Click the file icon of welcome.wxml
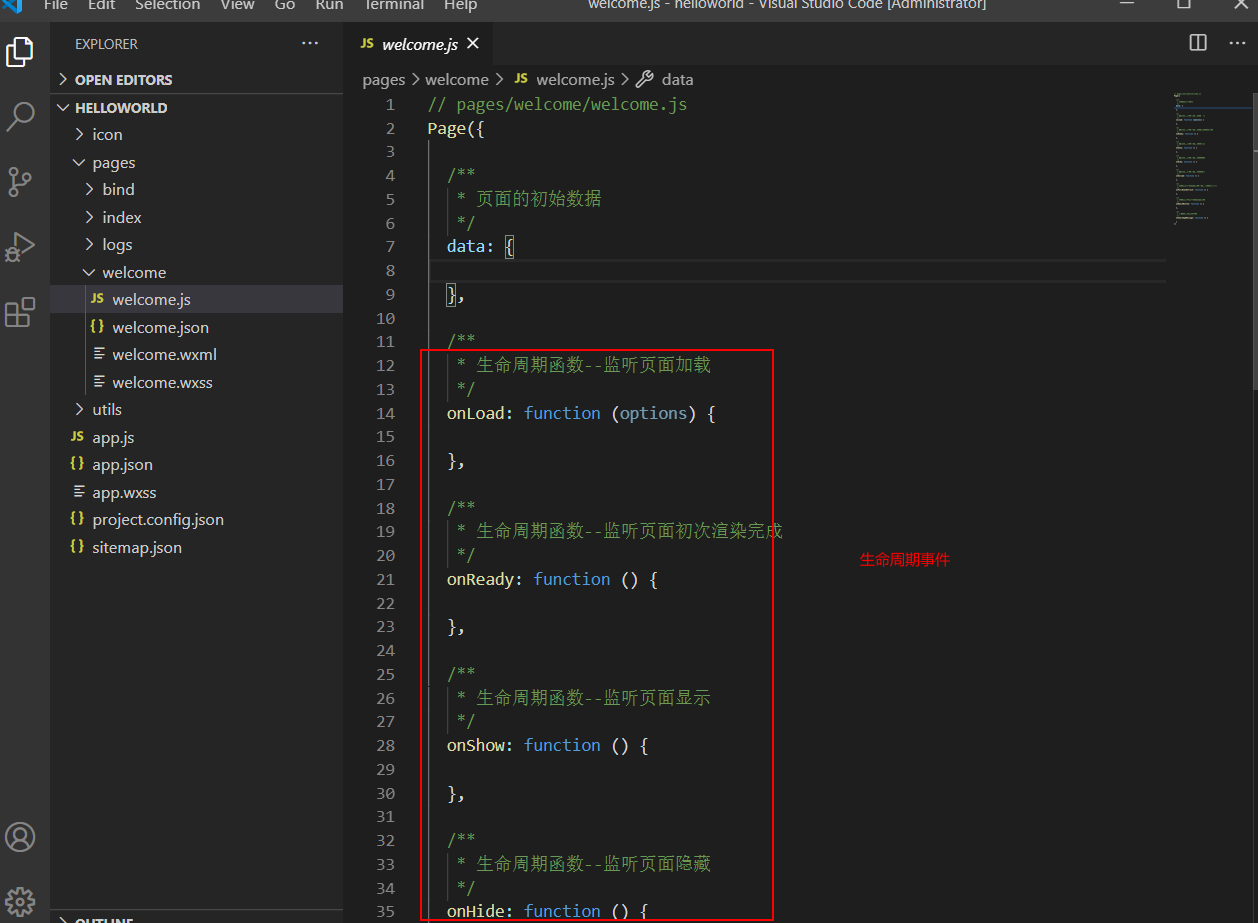Viewport: 1258px width, 923px height. tap(99, 354)
